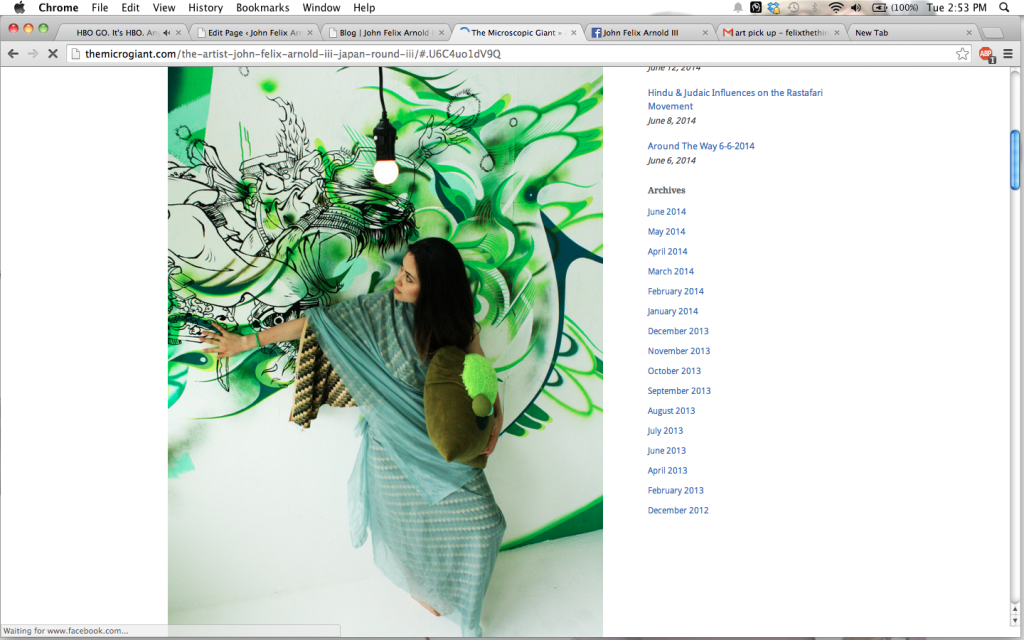Open the volume control in the menu bar
Image resolution: width=1024 pixels, height=640 pixels.
[857, 8]
